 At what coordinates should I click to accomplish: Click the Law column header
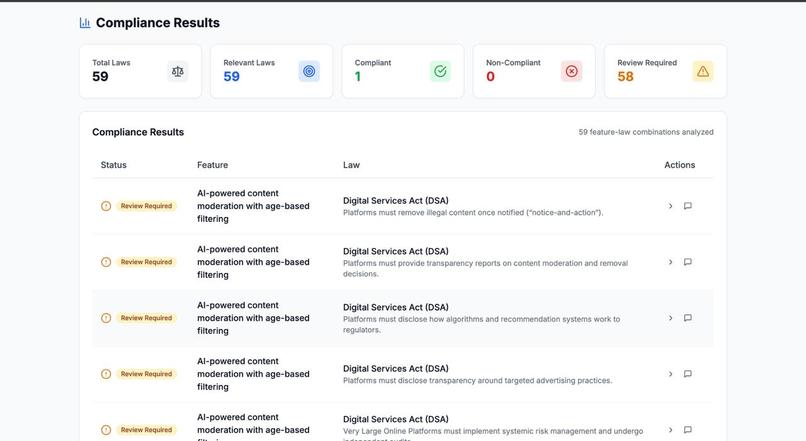352,165
